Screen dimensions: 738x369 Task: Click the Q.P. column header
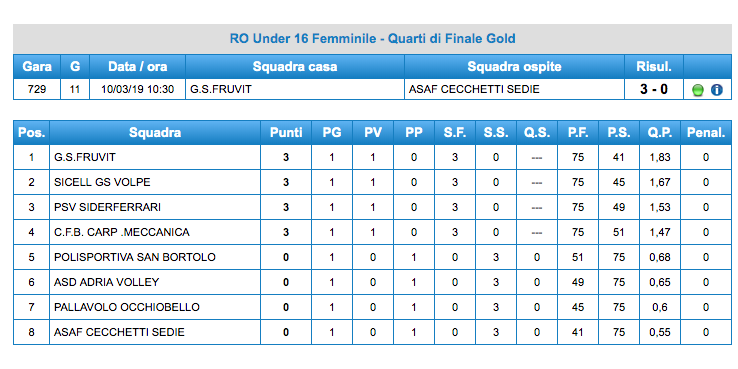point(659,133)
